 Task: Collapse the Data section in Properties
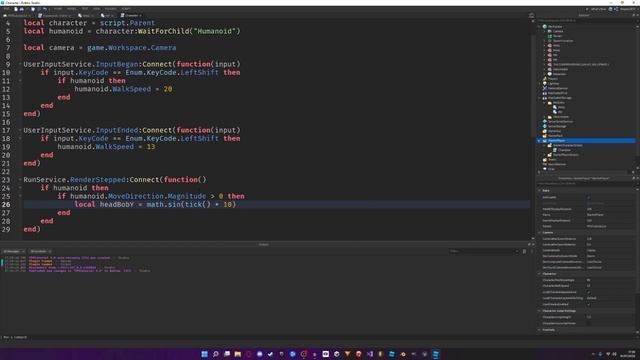pyautogui.click(x=539, y=191)
